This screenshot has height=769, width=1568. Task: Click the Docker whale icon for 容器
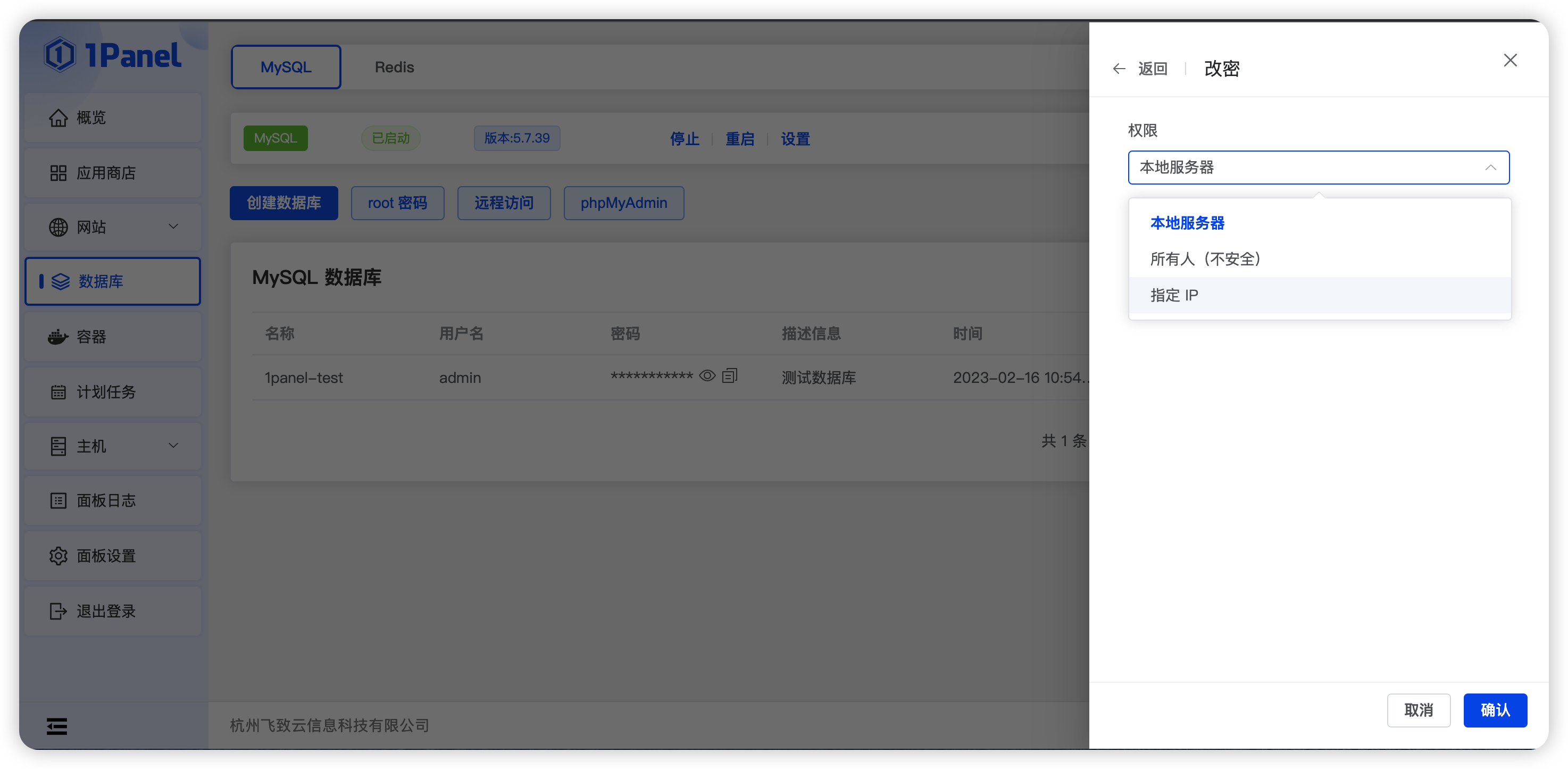coord(59,337)
